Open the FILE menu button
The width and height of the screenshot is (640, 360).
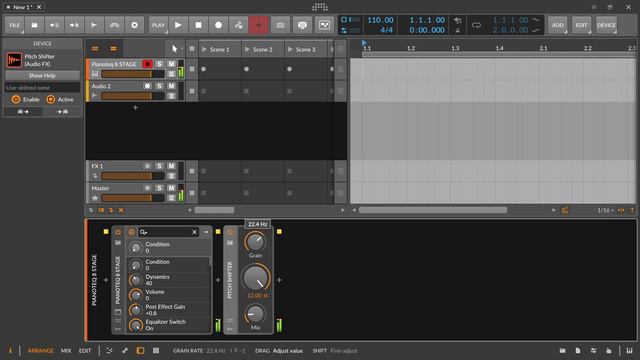[14, 25]
